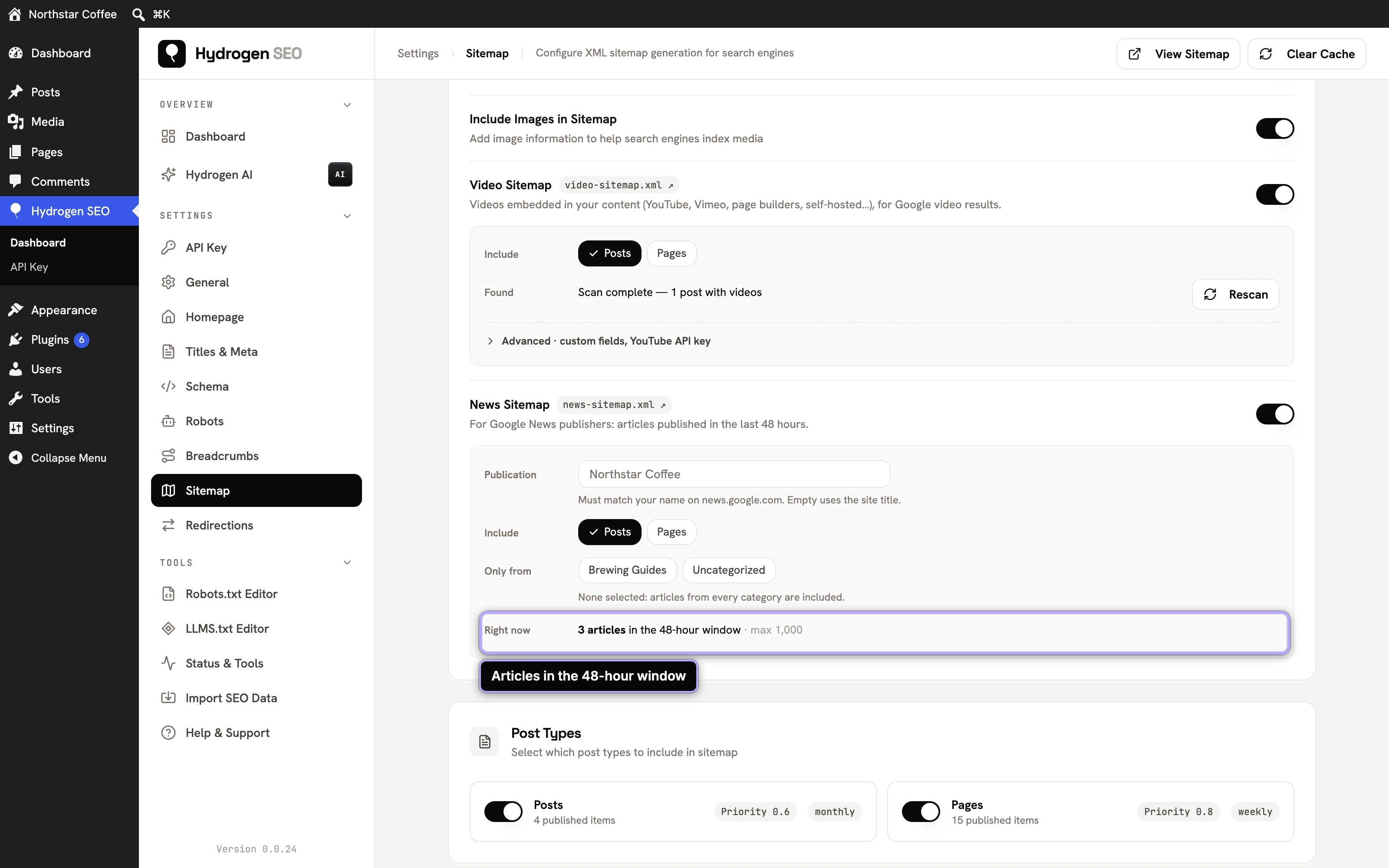Collapse the Tools section chevron

[347, 562]
